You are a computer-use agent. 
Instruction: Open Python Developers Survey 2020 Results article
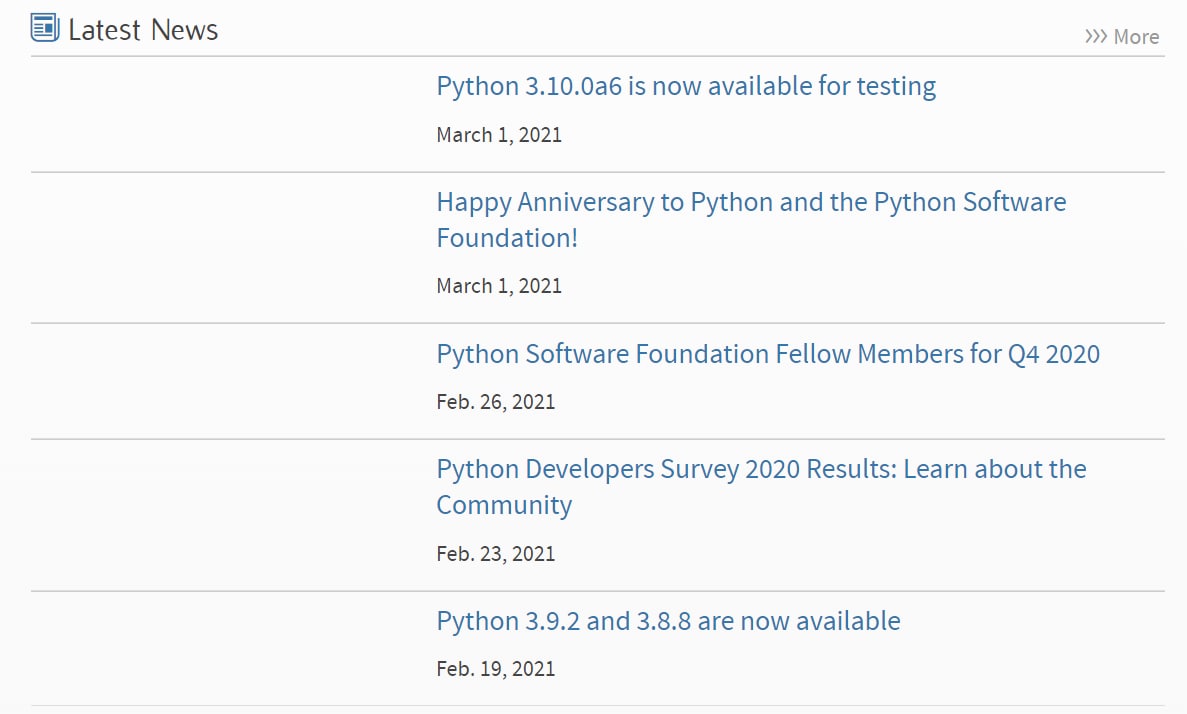click(761, 487)
